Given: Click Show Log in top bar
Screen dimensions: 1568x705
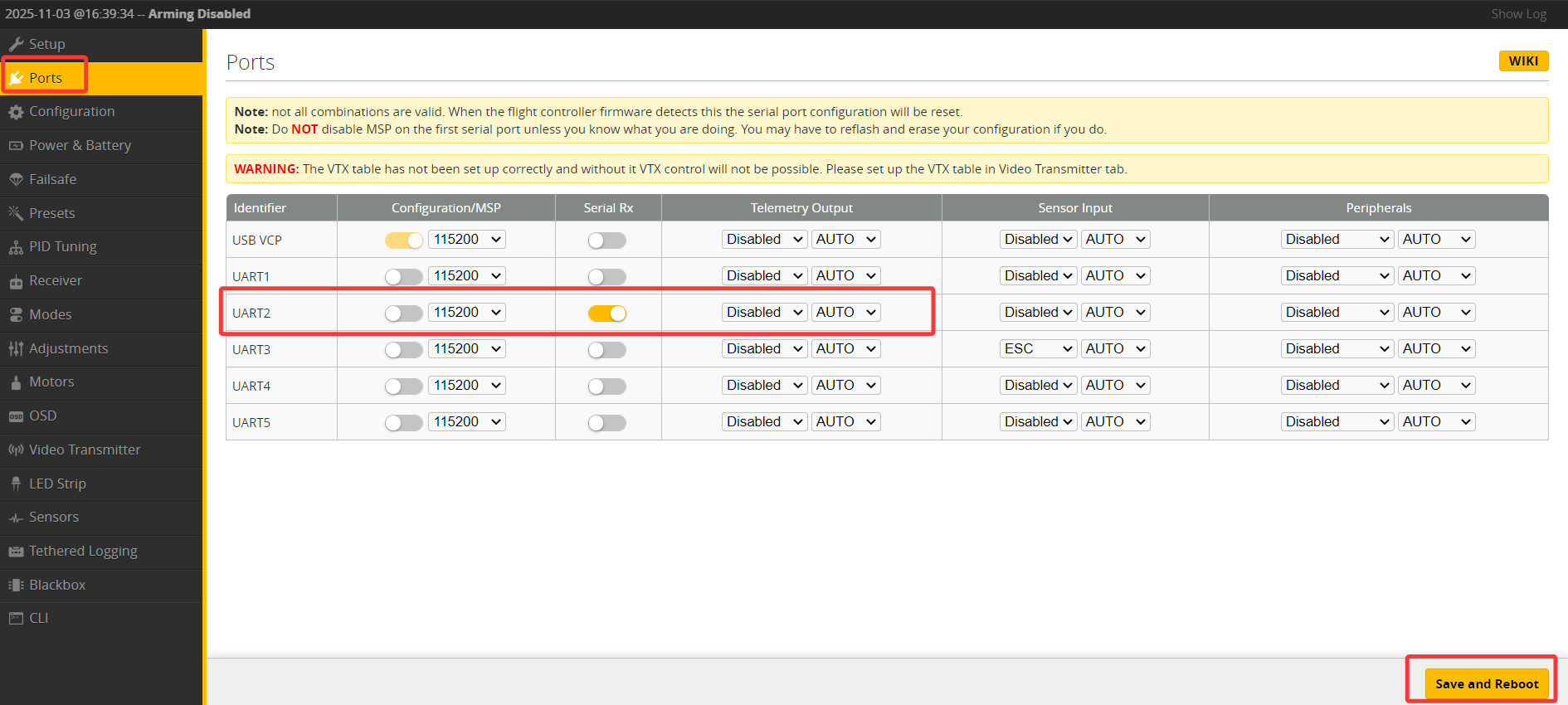Looking at the screenshot, I should click(x=1518, y=14).
